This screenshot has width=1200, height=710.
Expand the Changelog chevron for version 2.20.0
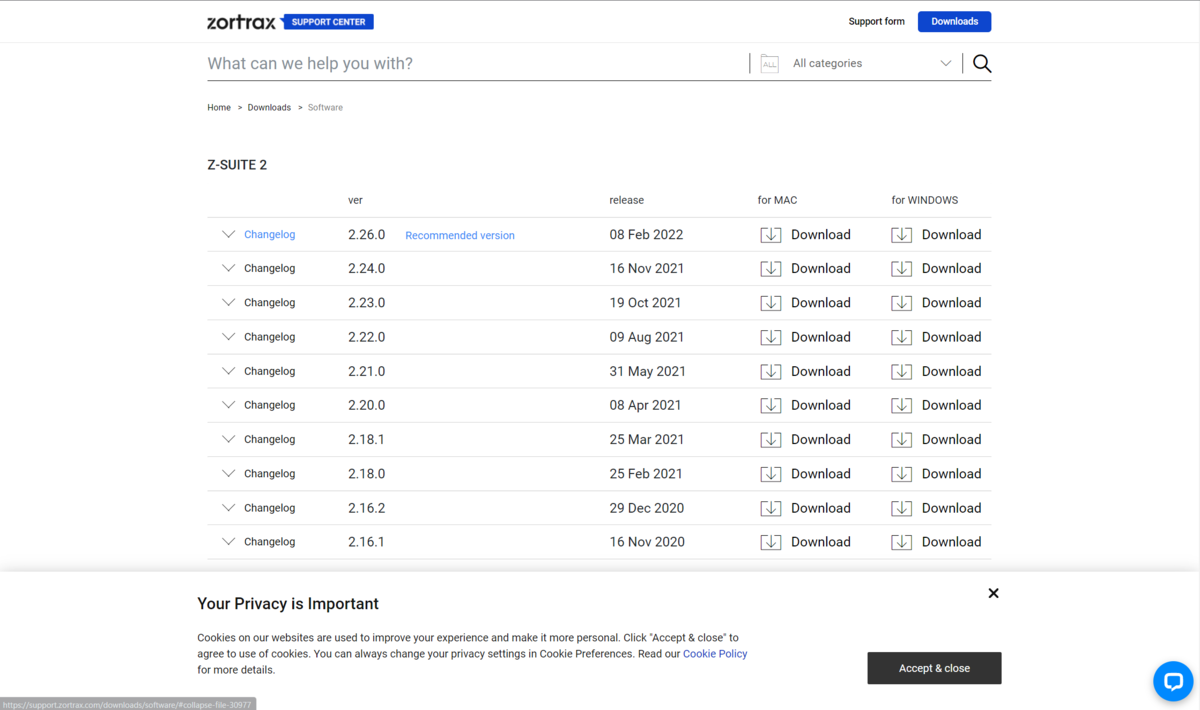tap(228, 405)
